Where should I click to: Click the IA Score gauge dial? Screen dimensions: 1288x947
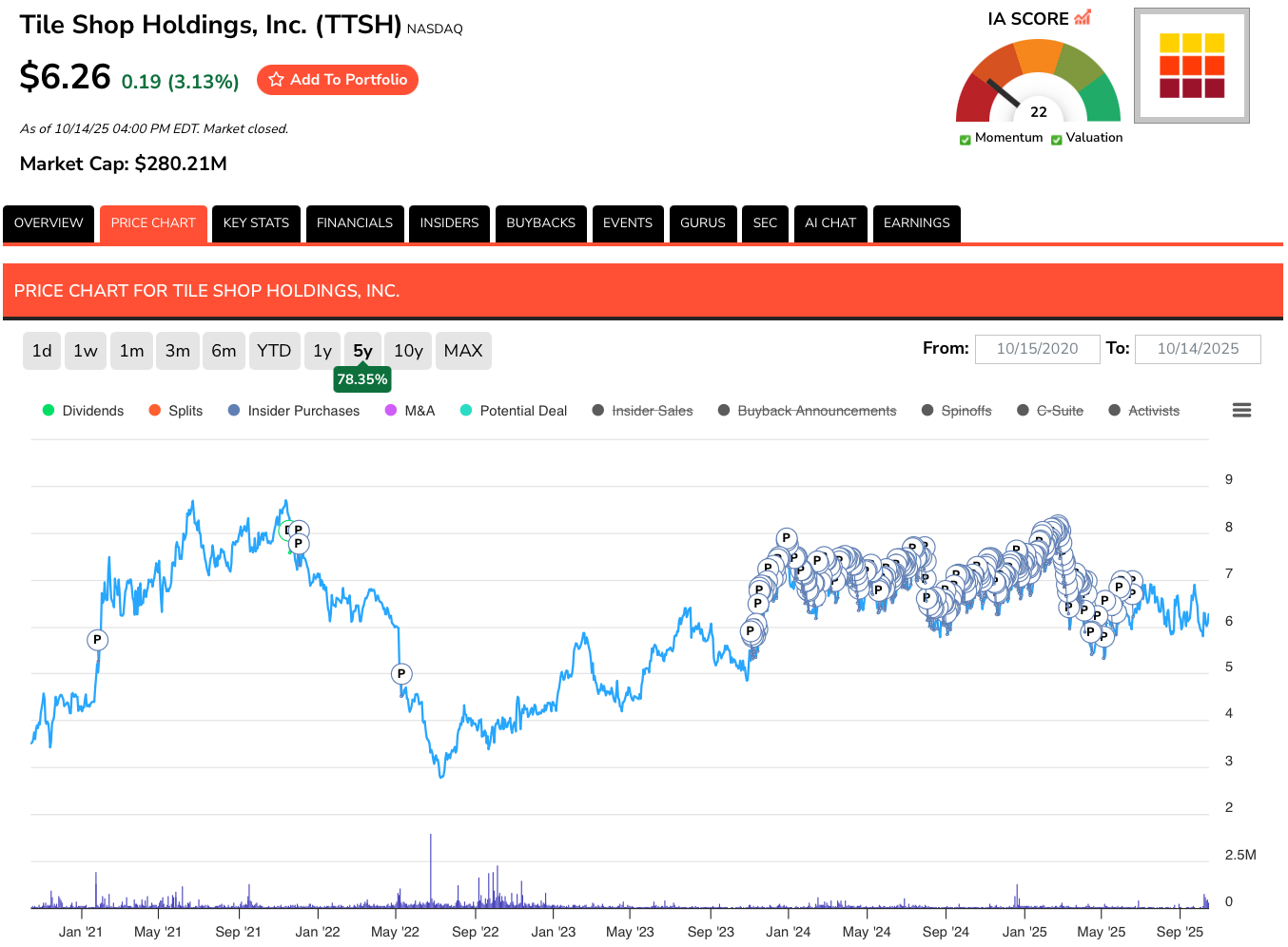click(x=1038, y=84)
